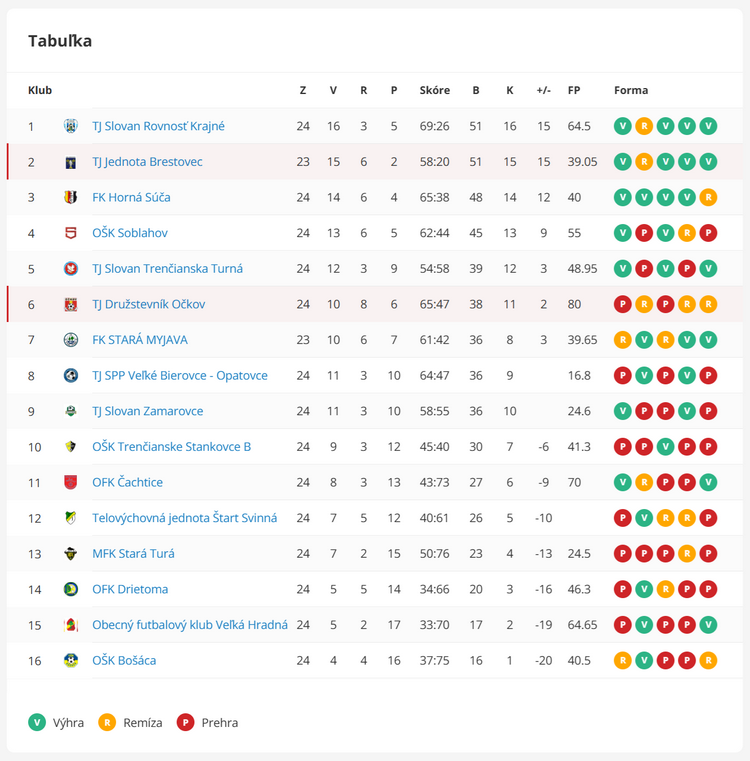
Task: Click last form badge in OŠK Bošáca row
Action: pyautogui.click(x=708, y=661)
